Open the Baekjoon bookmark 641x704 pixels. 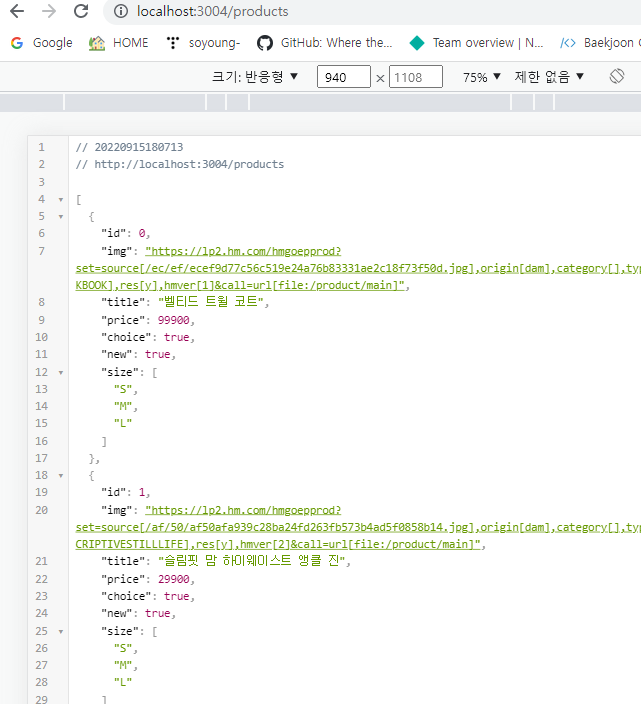(600, 43)
